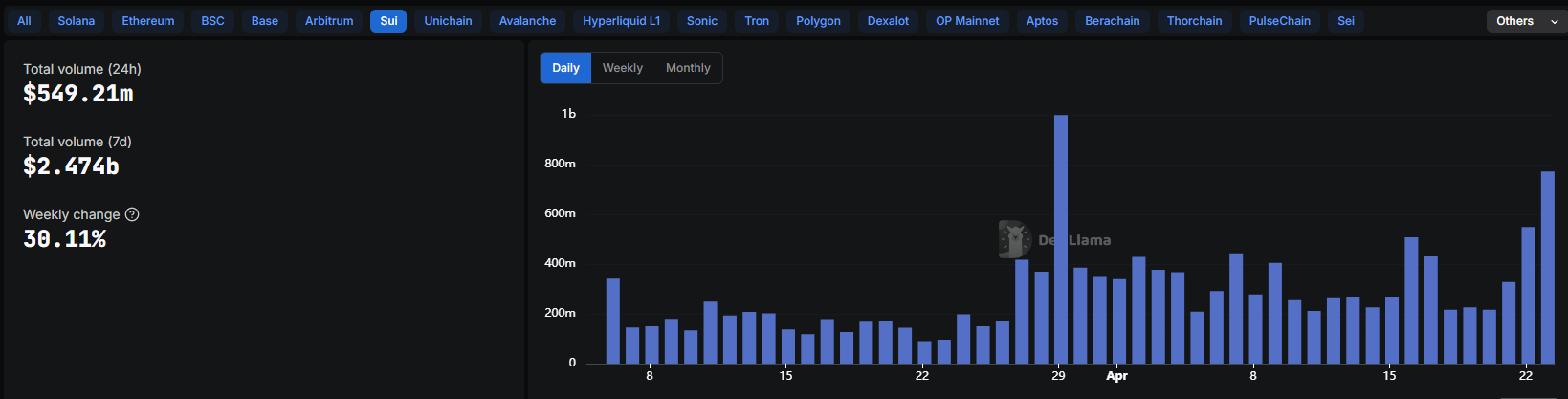Show Hyperliquid L1 volume

click(622, 21)
